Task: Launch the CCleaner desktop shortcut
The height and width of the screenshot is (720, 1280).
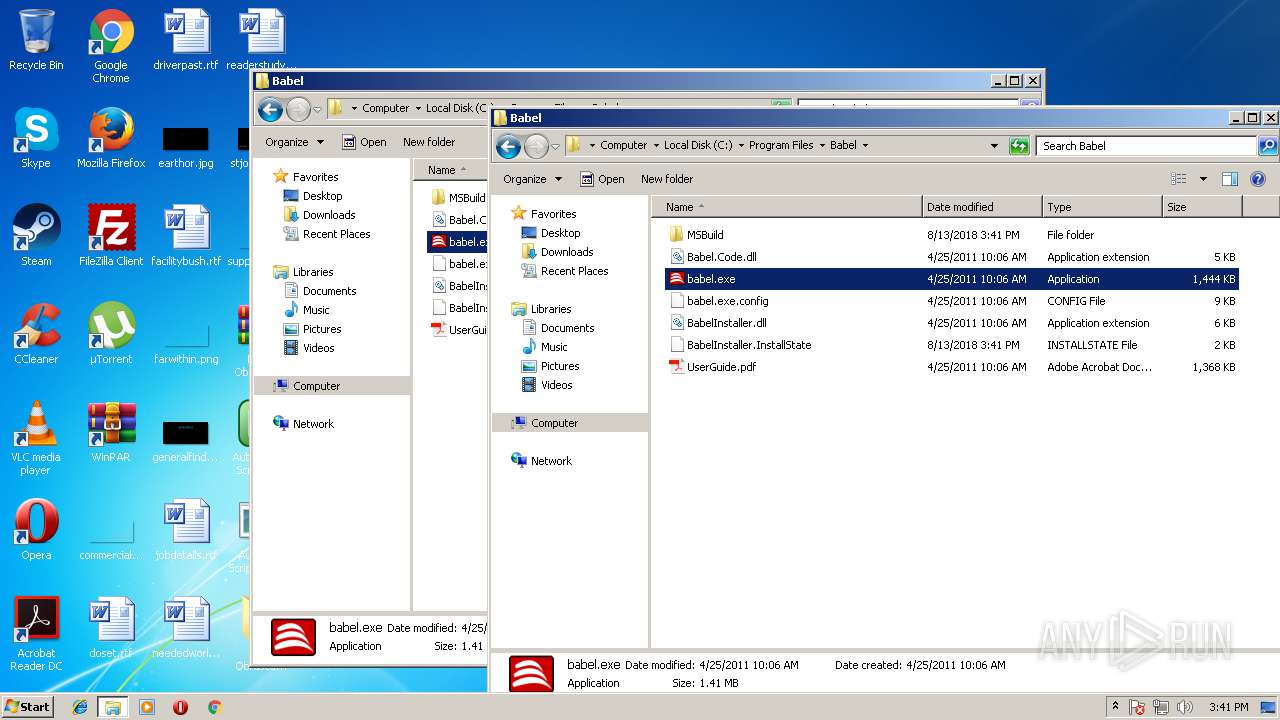Action: tap(36, 334)
